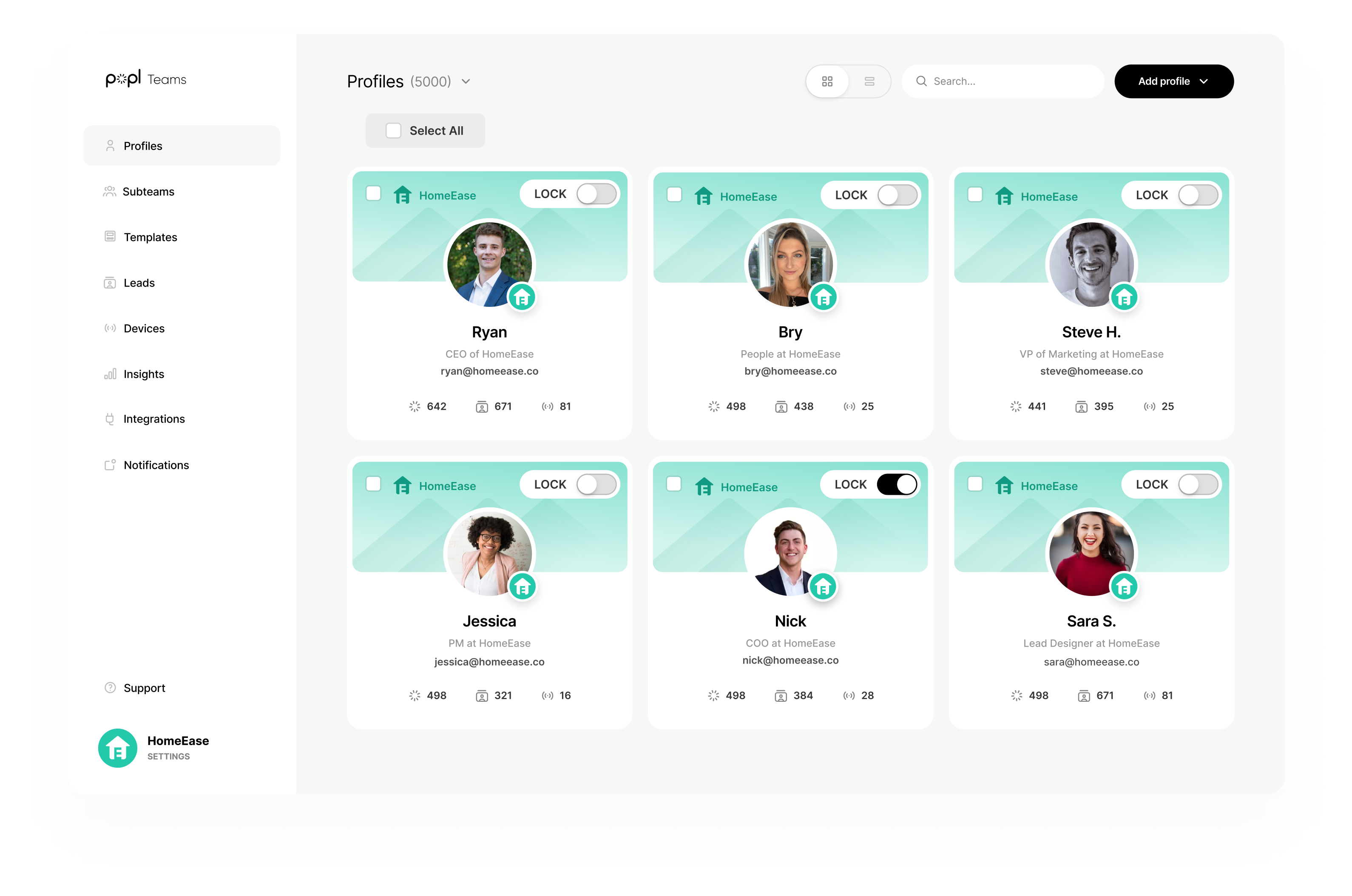Screen dimensions: 1352x896
Task: Check the Select All checkbox
Action: coord(393,131)
